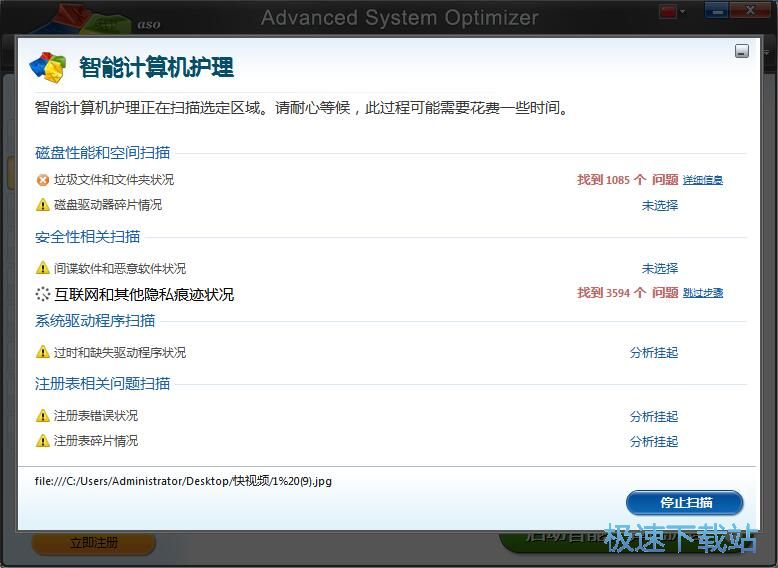Select the 注册表碎片情况 row text

96,441
